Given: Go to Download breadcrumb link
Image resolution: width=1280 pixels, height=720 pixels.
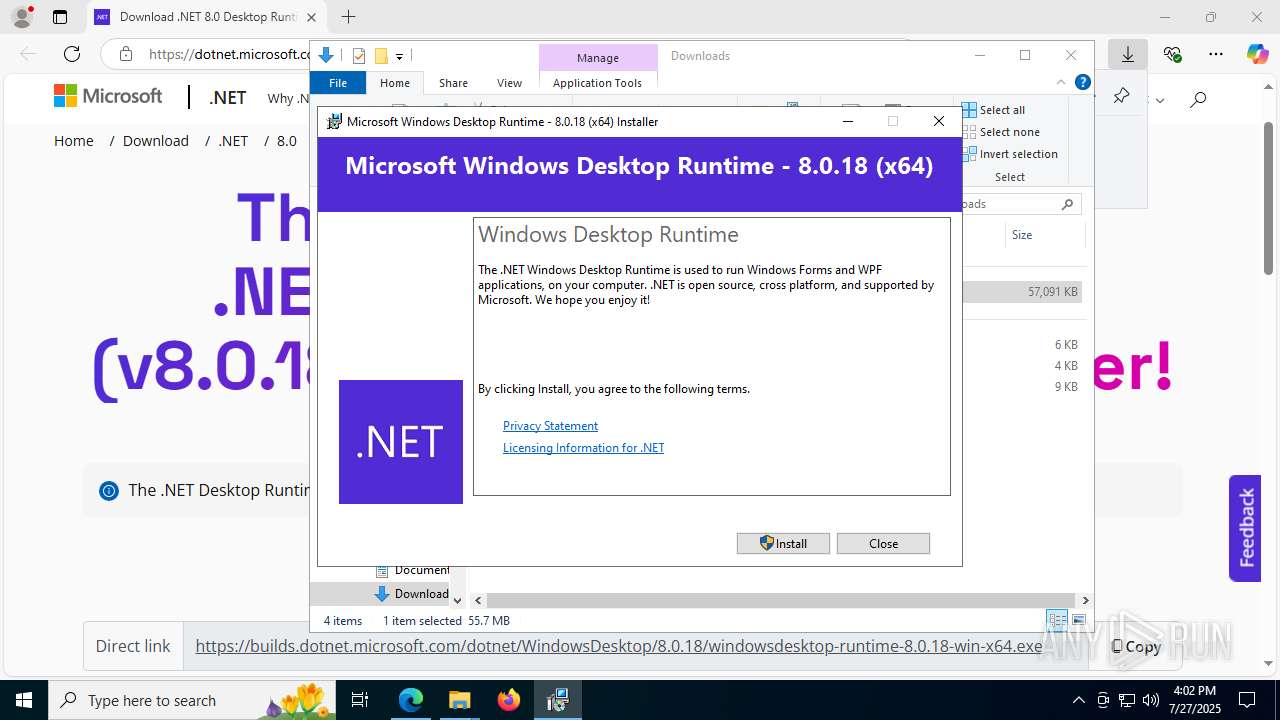Looking at the screenshot, I should tap(156, 141).
